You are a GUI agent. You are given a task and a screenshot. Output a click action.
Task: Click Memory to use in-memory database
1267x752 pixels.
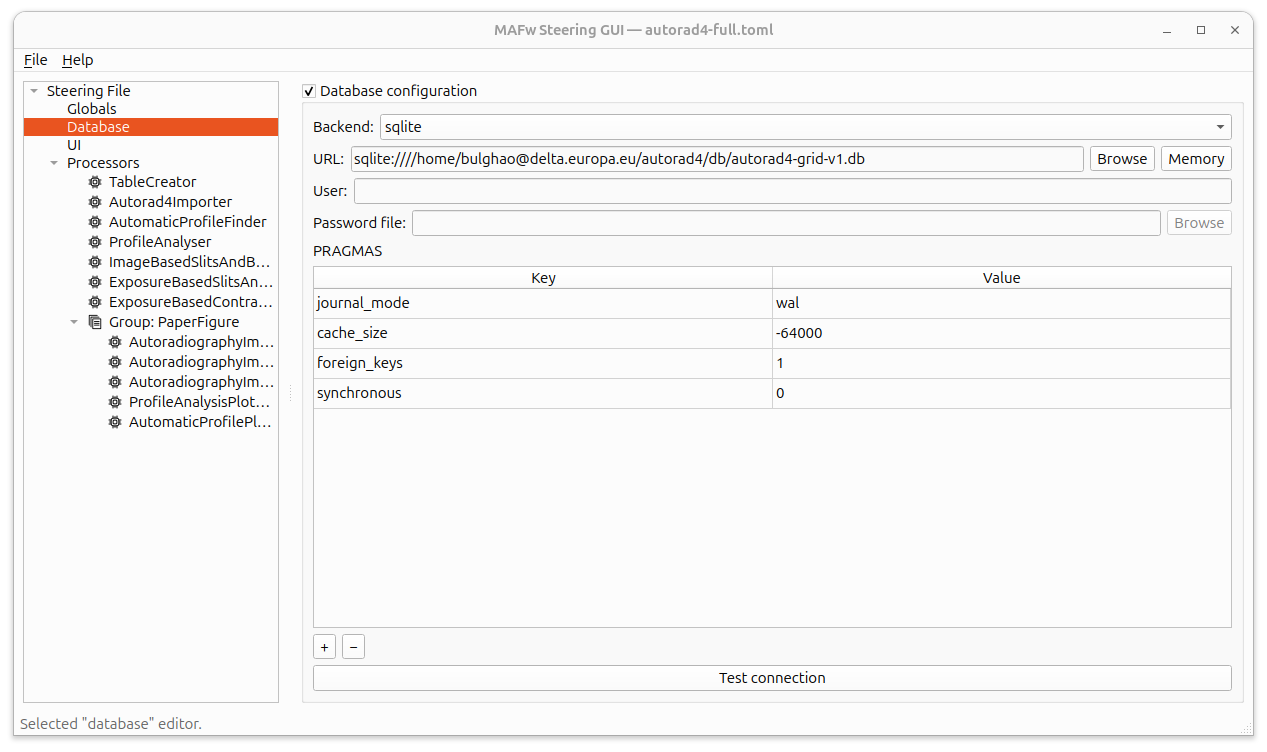1196,158
